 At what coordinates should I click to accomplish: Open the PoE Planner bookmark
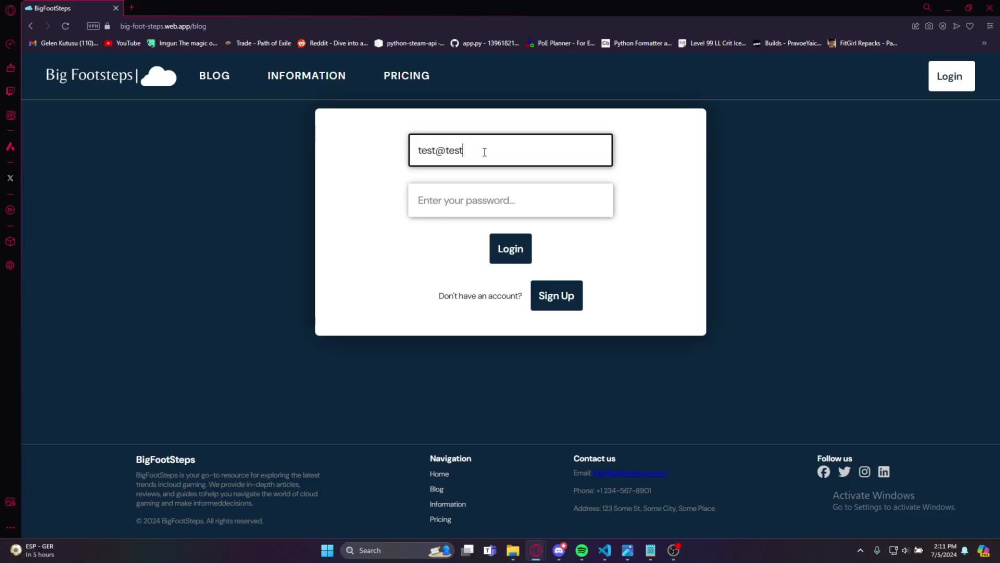(560, 43)
